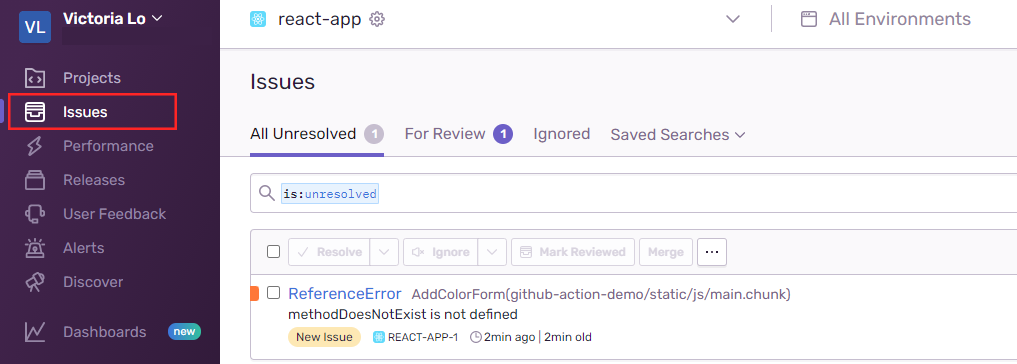Click the REACT-APP-1 issue ID
This screenshot has height=364, width=1017.
(x=423, y=337)
